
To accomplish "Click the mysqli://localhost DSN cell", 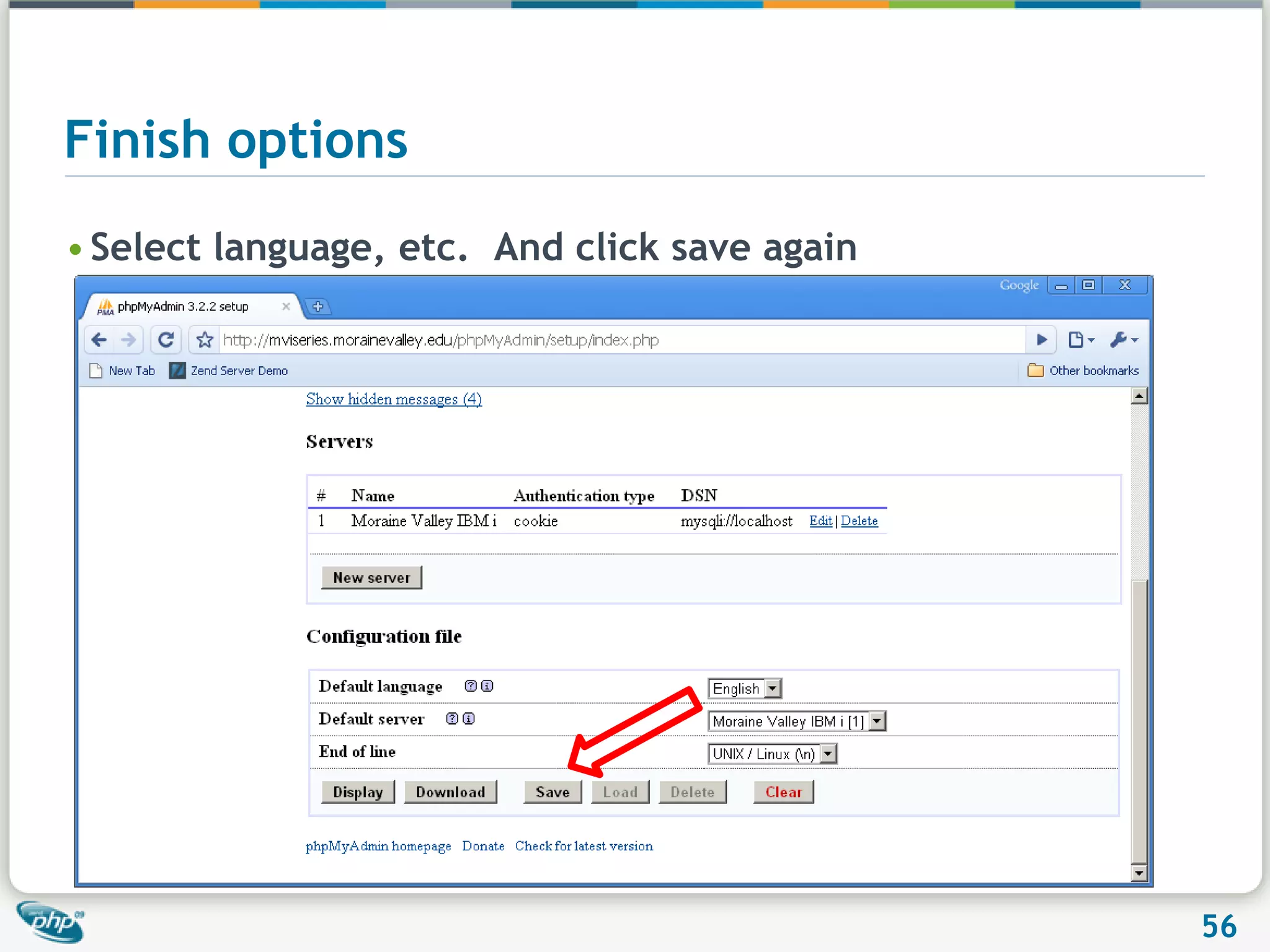I will tap(737, 521).
